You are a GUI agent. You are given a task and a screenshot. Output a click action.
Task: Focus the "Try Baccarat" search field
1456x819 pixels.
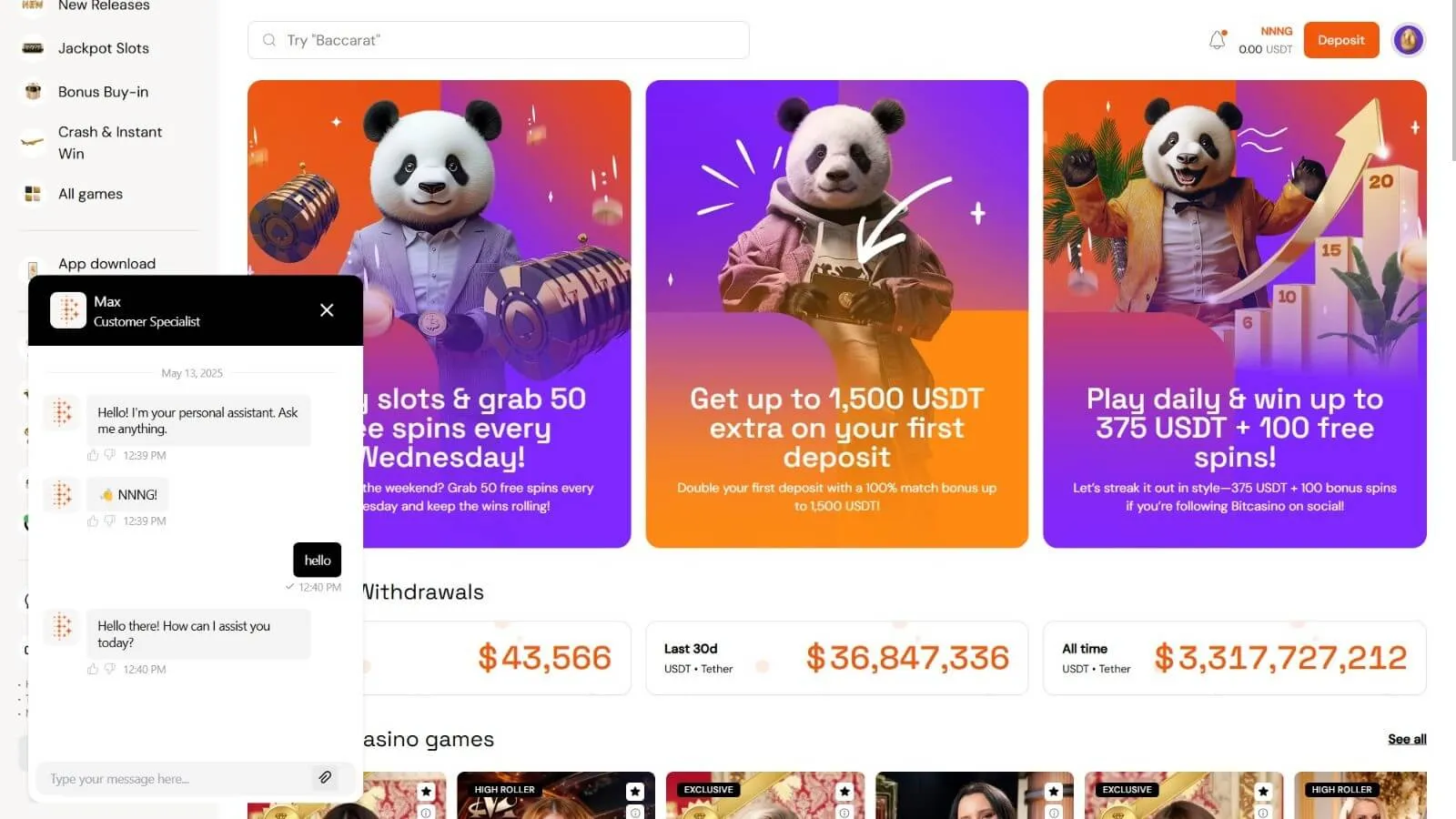coord(499,40)
